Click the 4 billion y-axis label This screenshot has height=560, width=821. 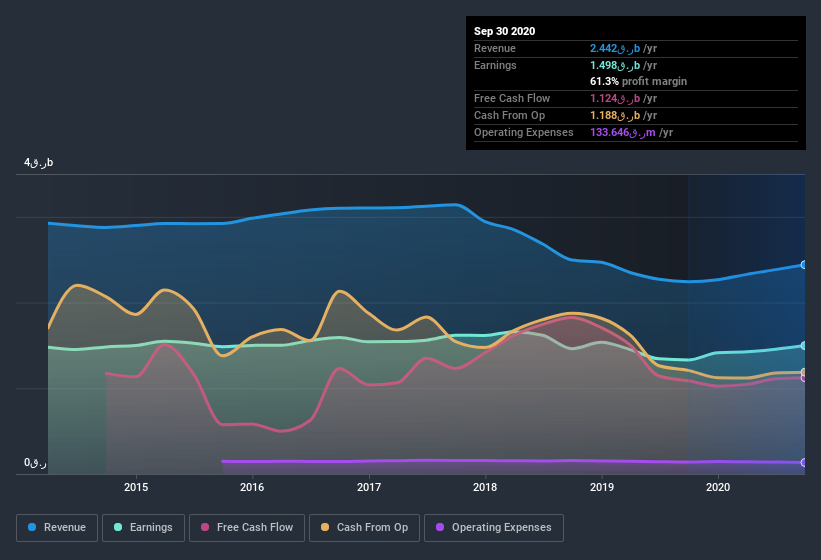click(x=38, y=163)
